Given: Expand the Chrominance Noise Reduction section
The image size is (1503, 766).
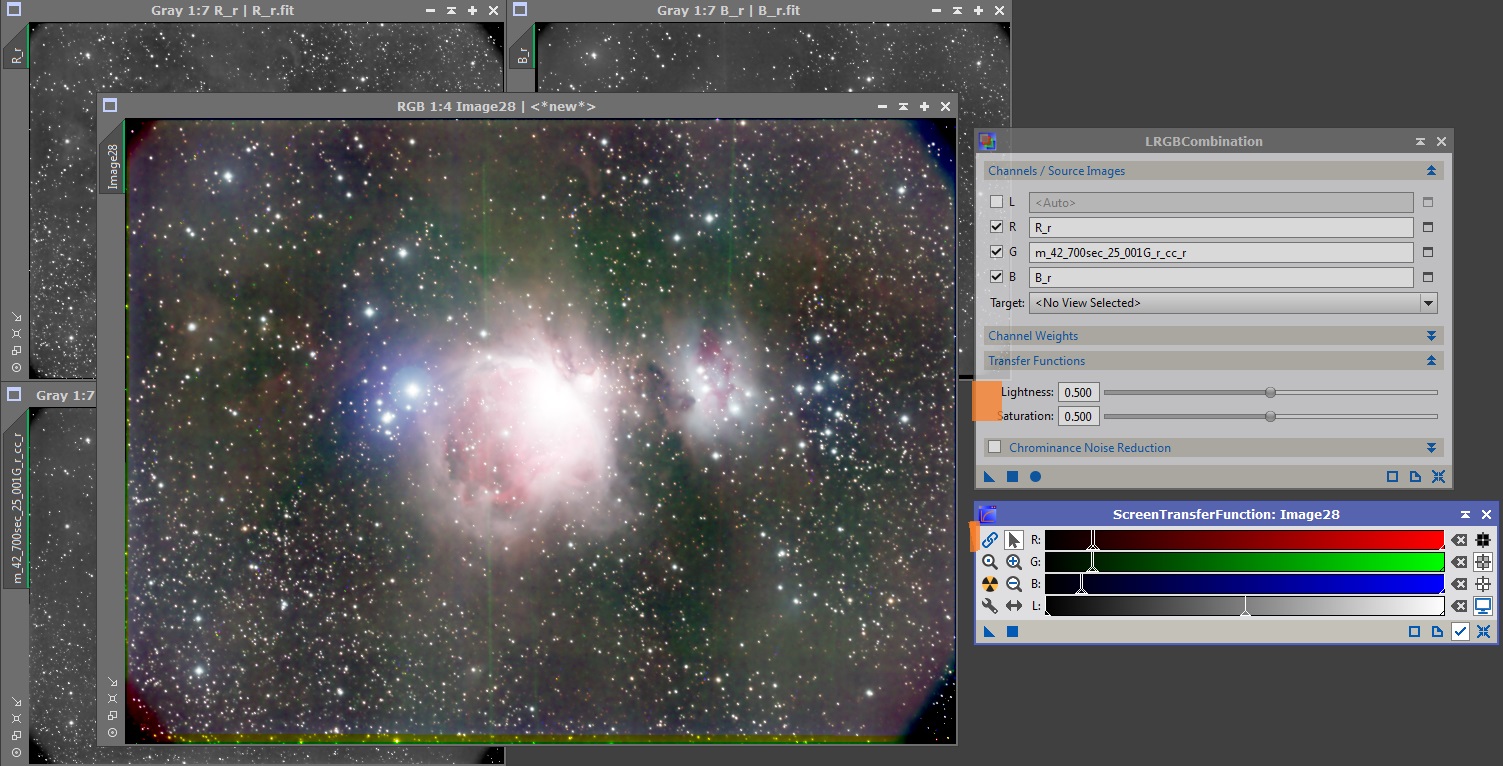Looking at the screenshot, I should (x=1431, y=448).
